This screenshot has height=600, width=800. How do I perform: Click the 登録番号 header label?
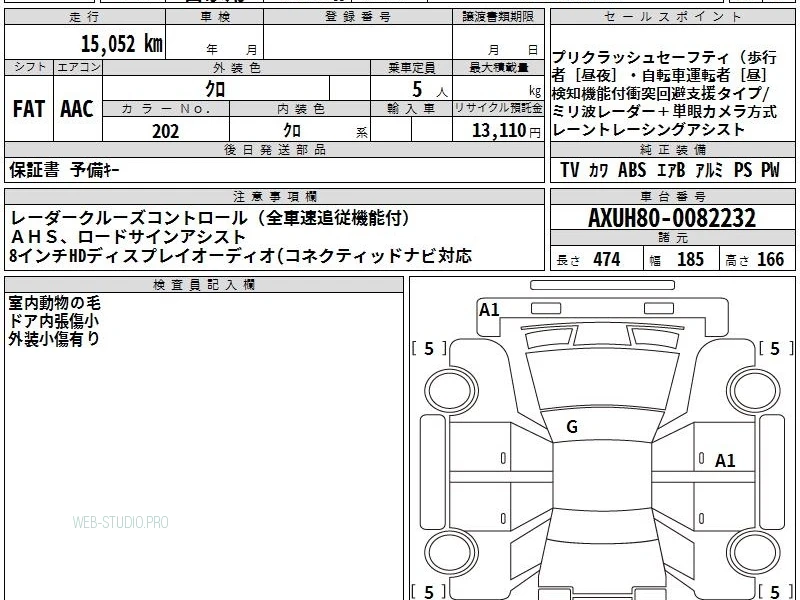click(358, 17)
